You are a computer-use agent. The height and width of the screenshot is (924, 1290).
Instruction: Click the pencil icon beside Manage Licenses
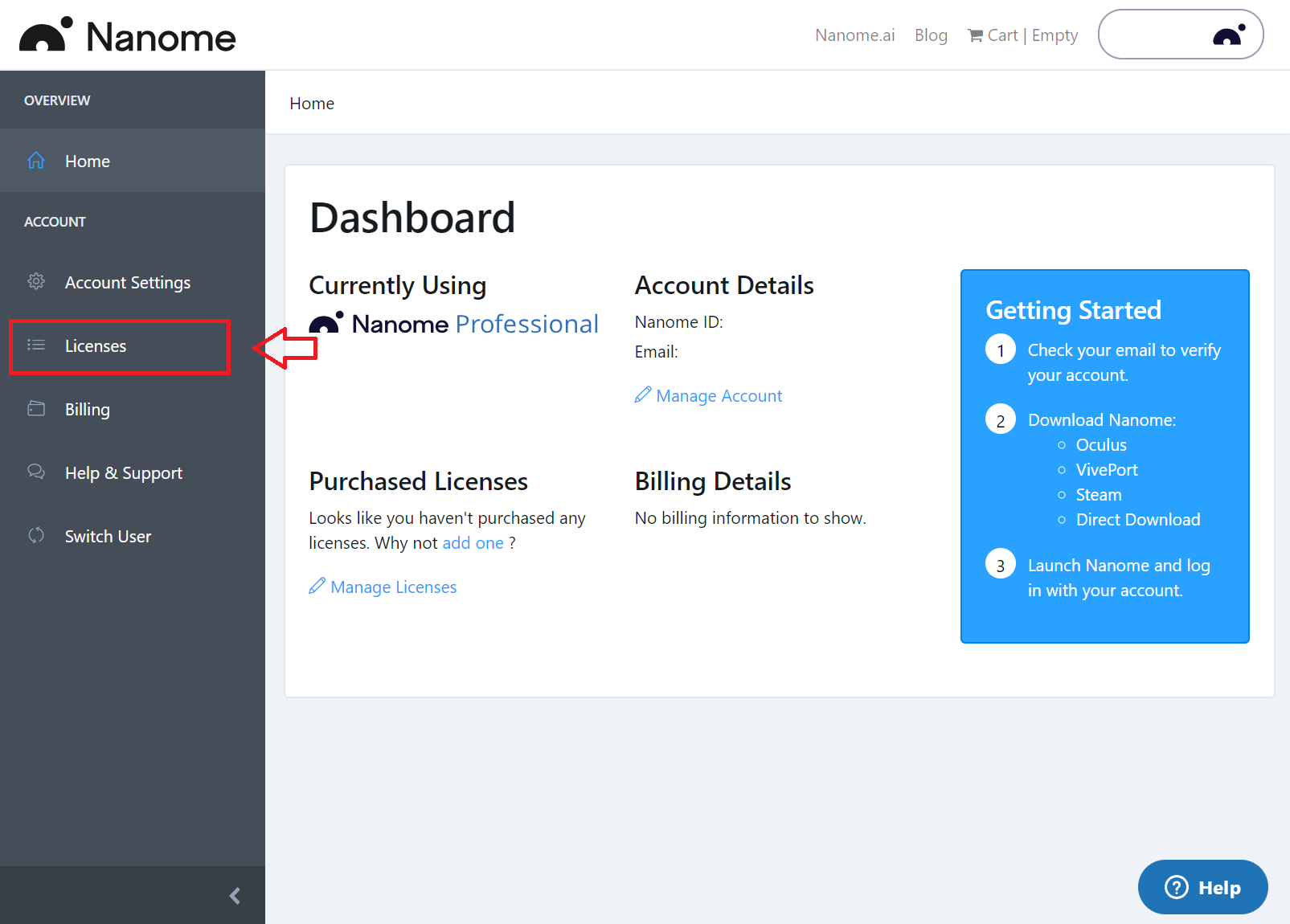pyautogui.click(x=316, y=587)
